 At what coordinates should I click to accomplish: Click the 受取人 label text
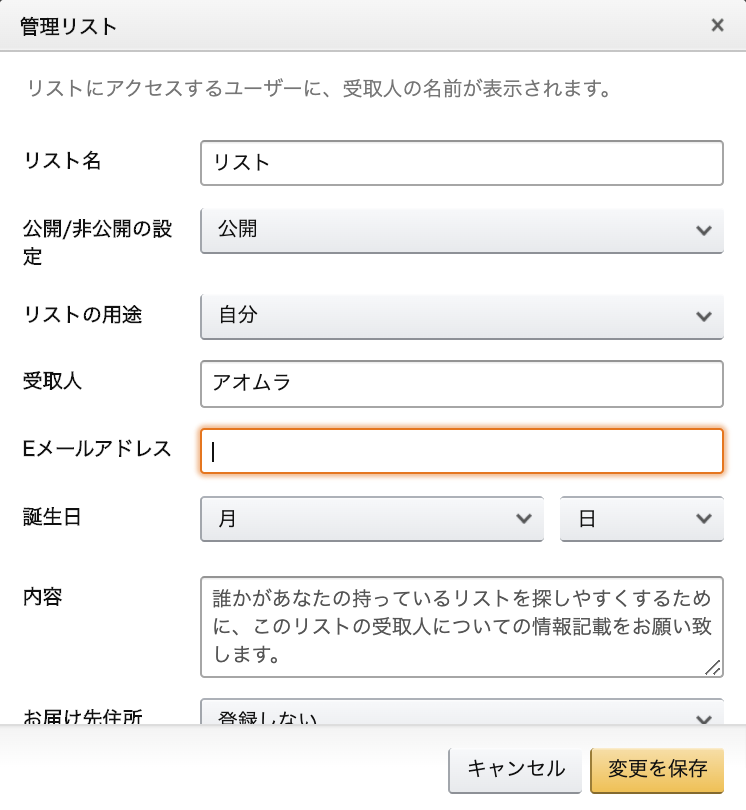click(x=52, y=381)
